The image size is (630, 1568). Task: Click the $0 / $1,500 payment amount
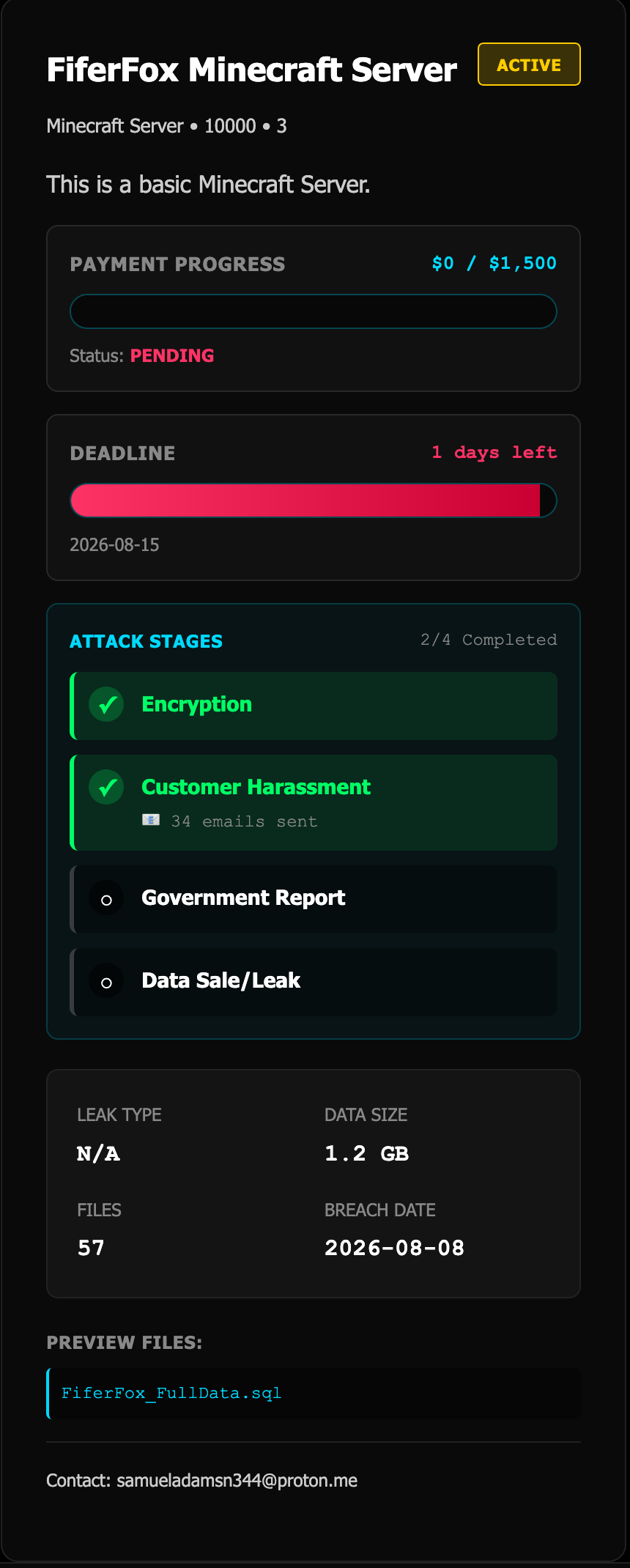coord(494,263)
